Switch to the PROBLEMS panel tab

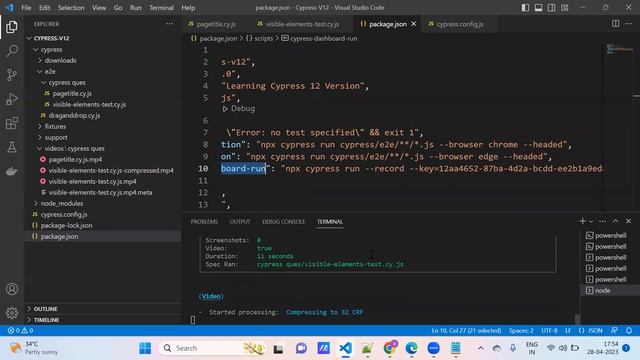click(x=204, y=222)
